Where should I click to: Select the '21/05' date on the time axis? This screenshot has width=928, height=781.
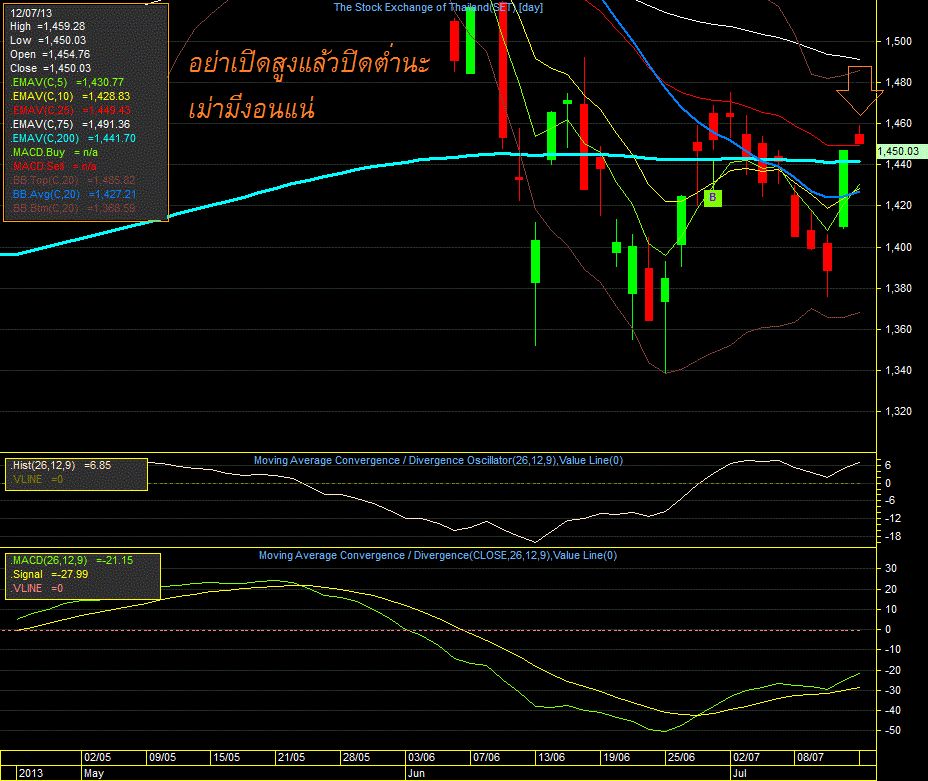point(291,757)
